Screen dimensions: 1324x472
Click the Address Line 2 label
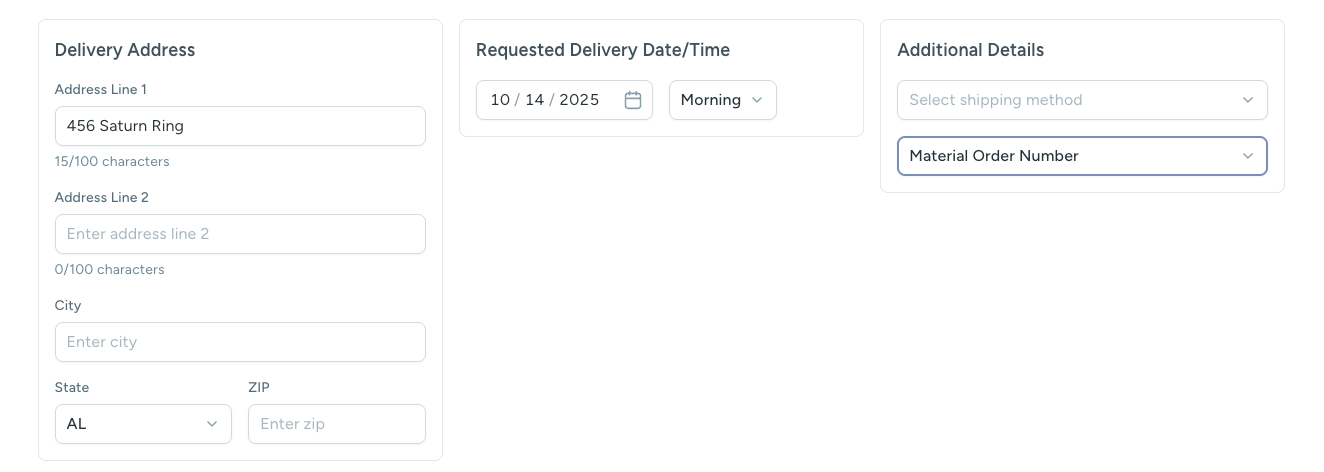pyautogui.click(x=102, y=198)
